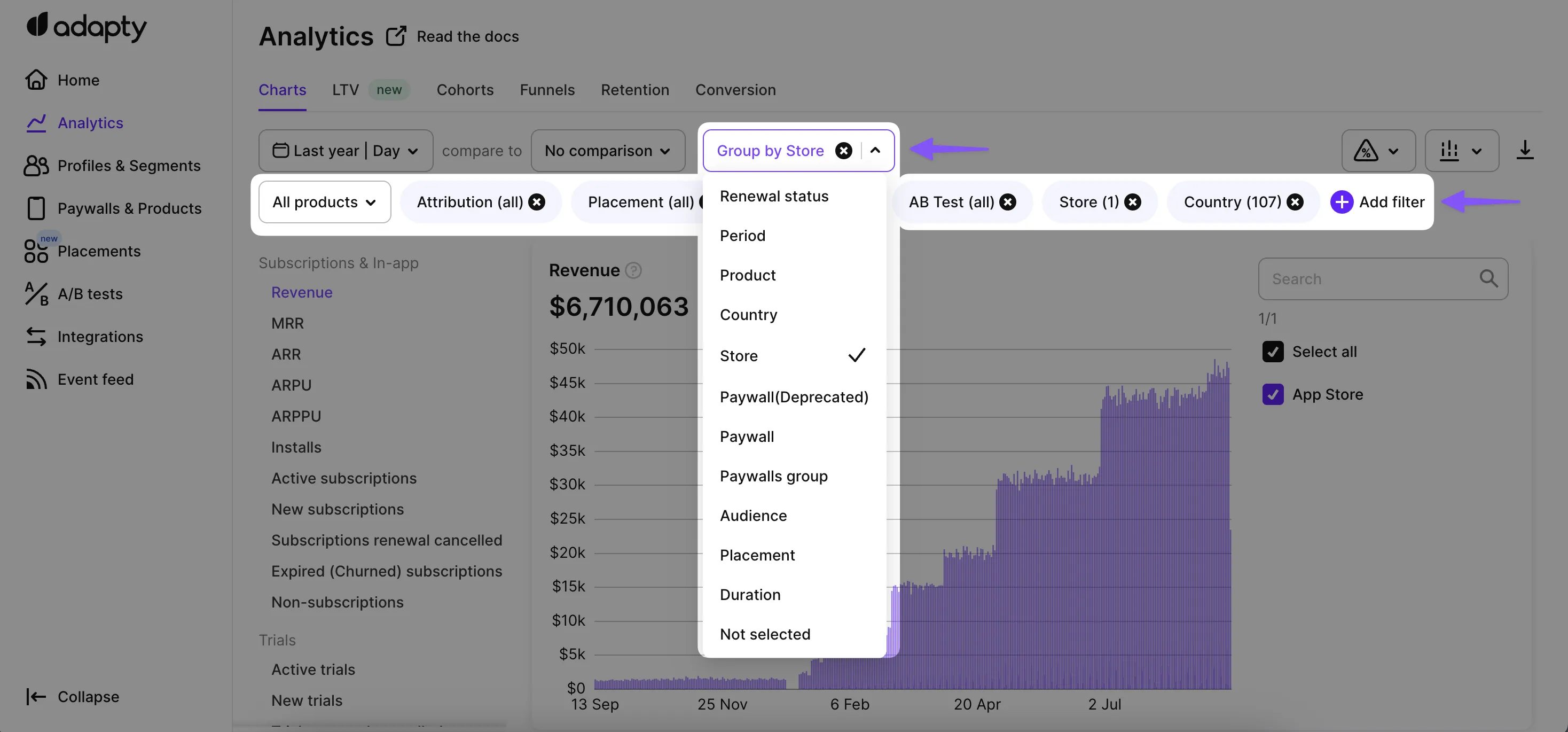Click the download chart icon
This screenshot has width=1568, height=732.
click(x=1524, y=150)
